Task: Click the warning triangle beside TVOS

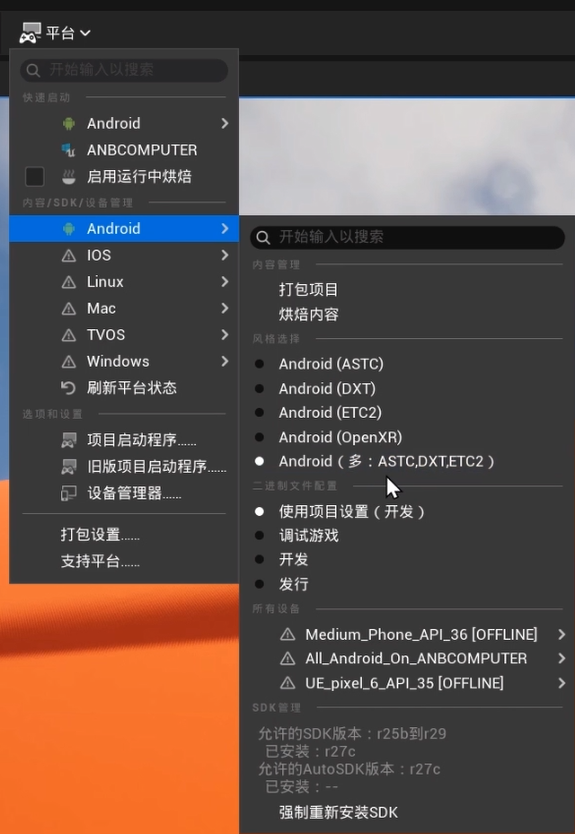Action: tap(69, 336)
